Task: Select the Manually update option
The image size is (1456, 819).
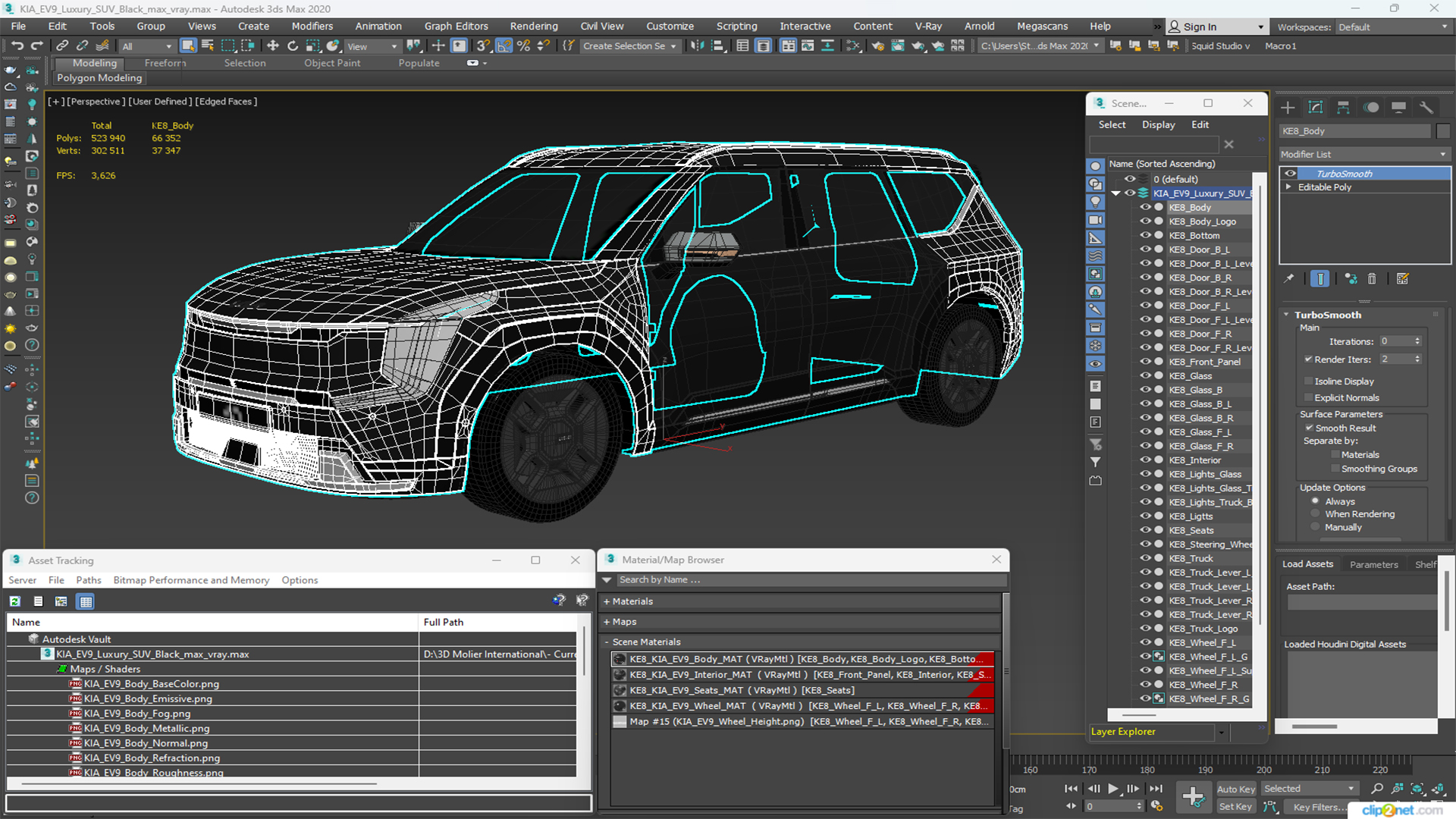Action: click(1316, 528)
